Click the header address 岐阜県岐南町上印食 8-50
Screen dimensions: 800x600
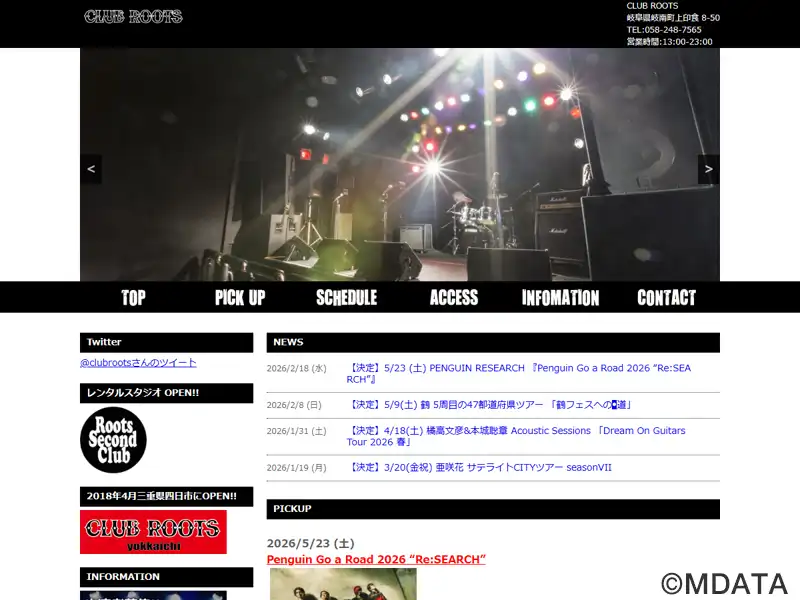(673, 18)
